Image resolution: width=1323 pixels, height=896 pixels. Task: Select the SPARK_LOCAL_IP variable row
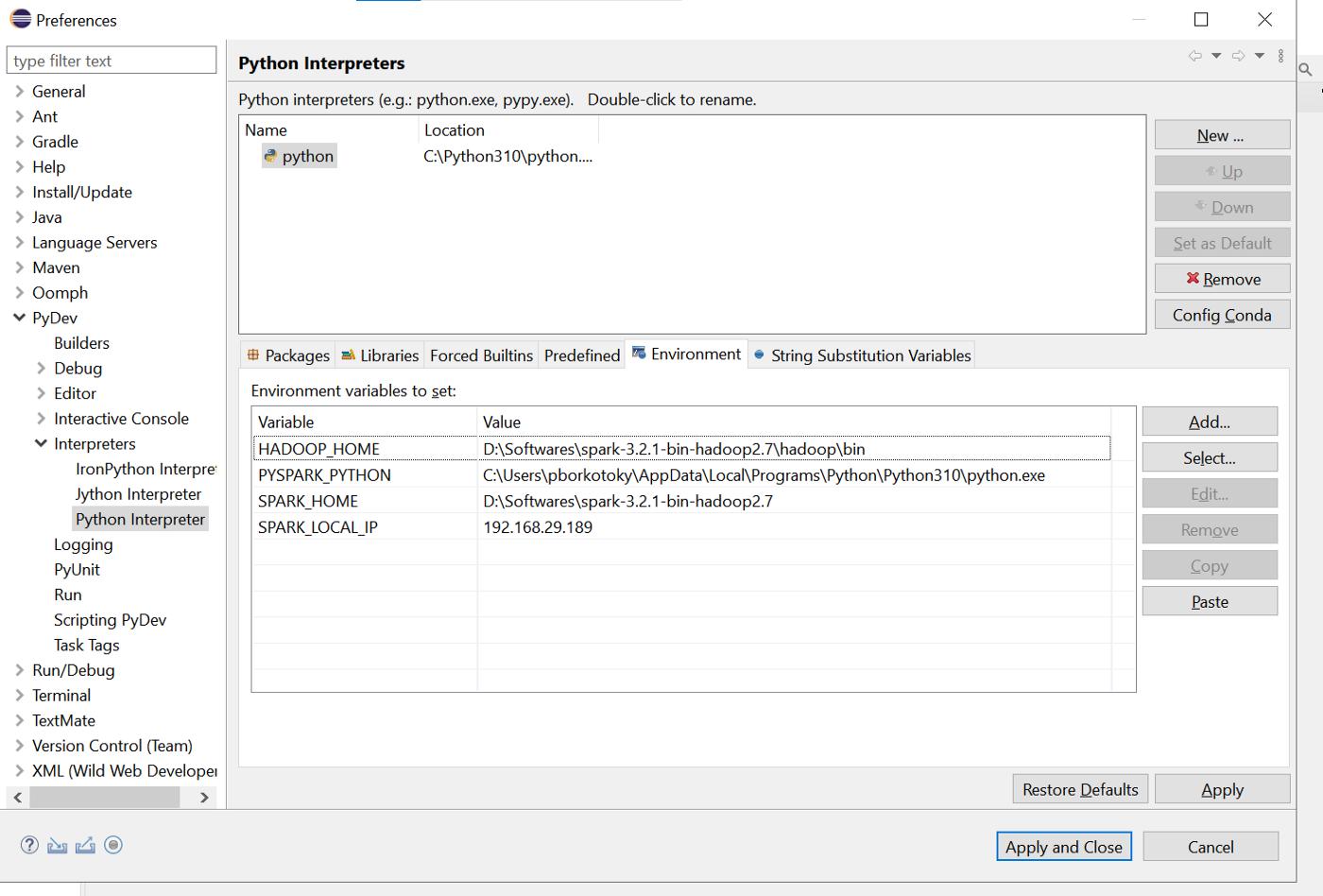pos(681,527)
